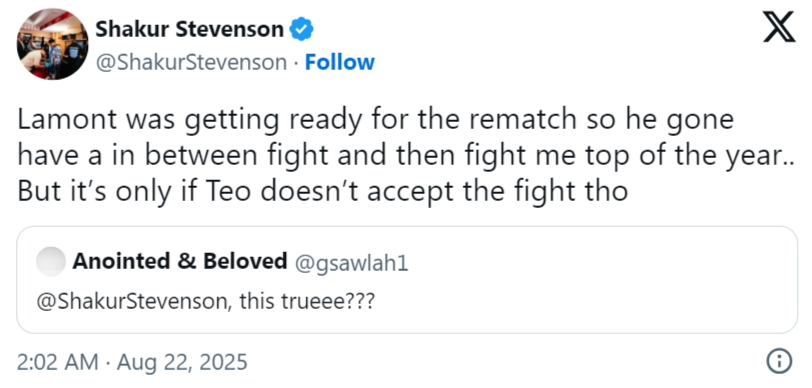Follow Shakur Stevenson
This screenshot has height=388, width=812.
coord(339,62)
